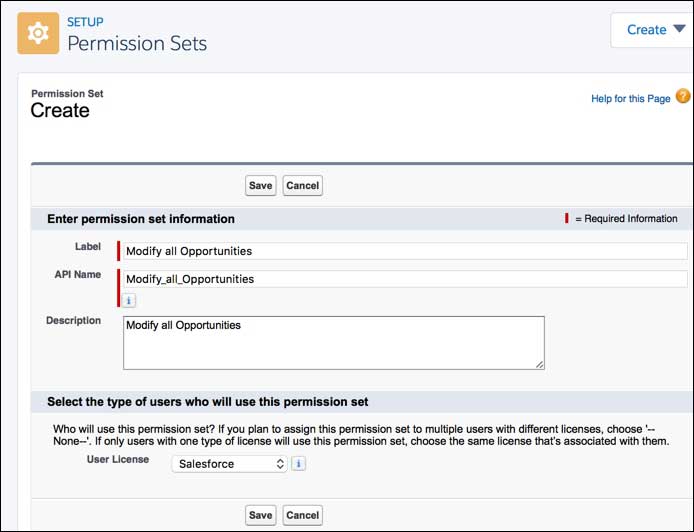Click the info icon below API Name
The image size is (694, 532).
coord(130,300)
